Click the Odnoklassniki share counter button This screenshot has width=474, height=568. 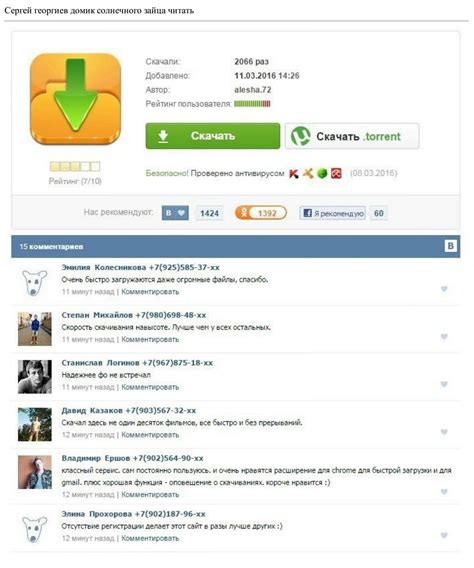tap(261, 213)
